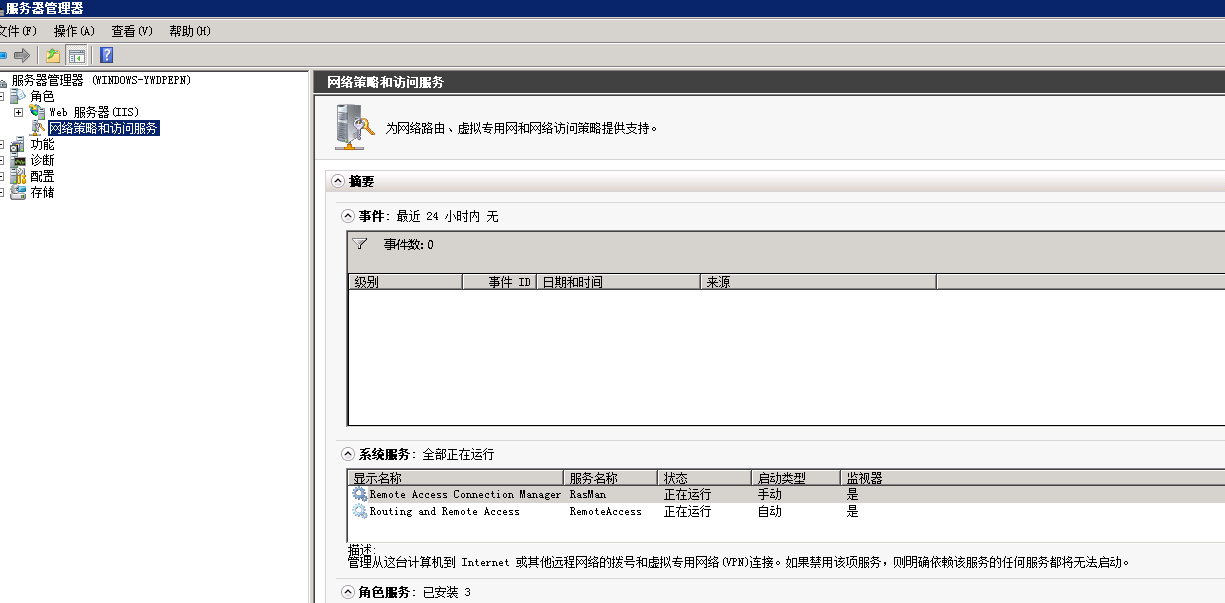Click the 自动 startup type cell
Viewport: 1225px width, 603px height.
click(770, 511)
